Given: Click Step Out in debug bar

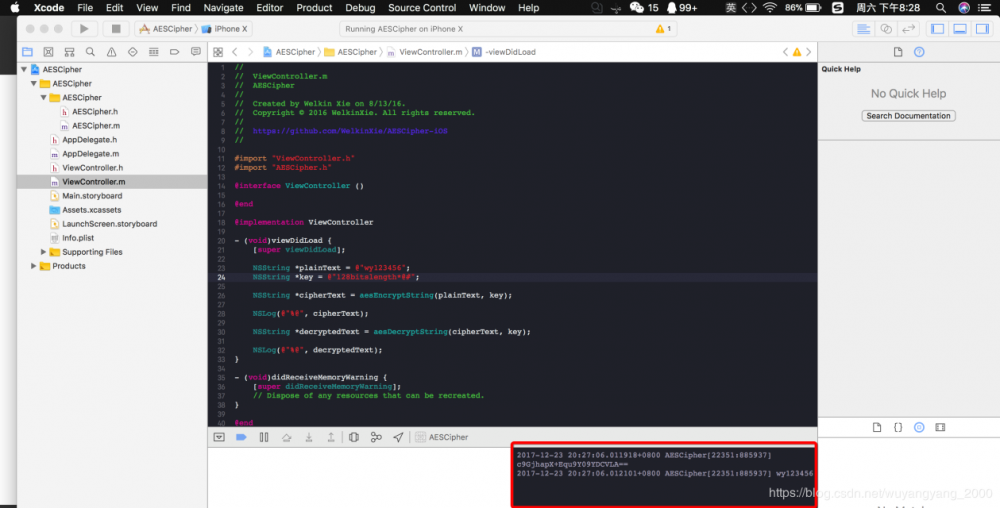Looking at the screenshot, I should 331,437.
